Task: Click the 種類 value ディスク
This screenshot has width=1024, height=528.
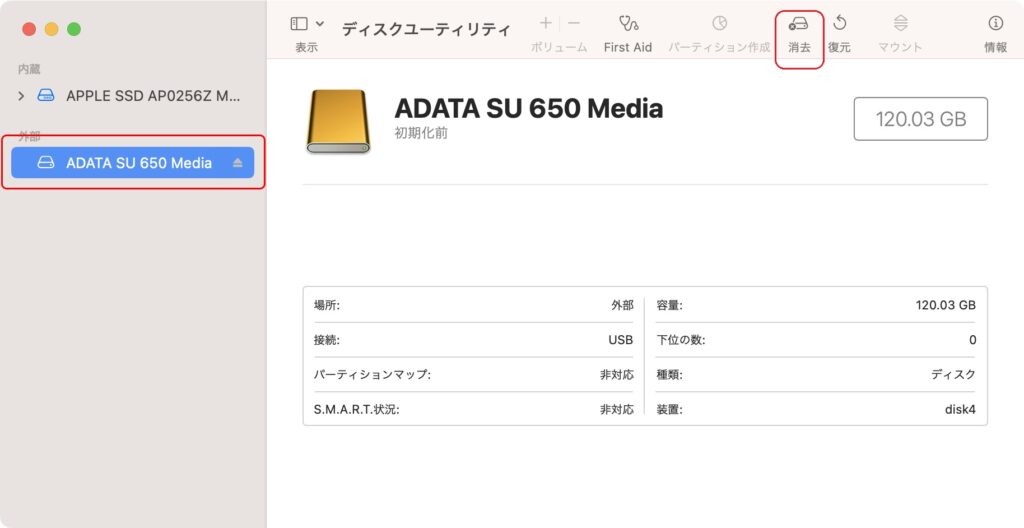Action: tap(953, 374)
